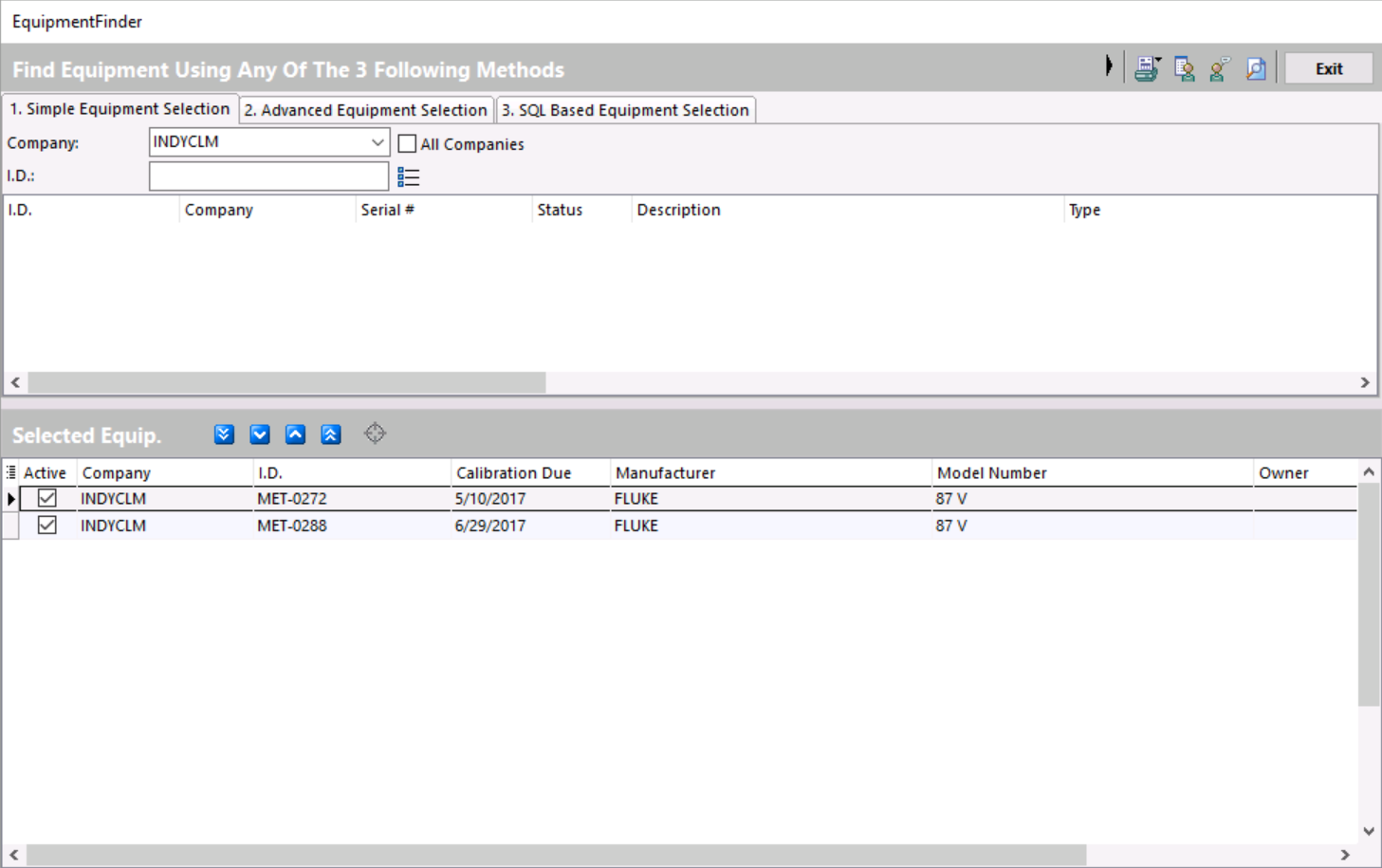This screenshot has height=868, width=1382.
Task: Click into the I.D. text field
Action: click(268, 176)
